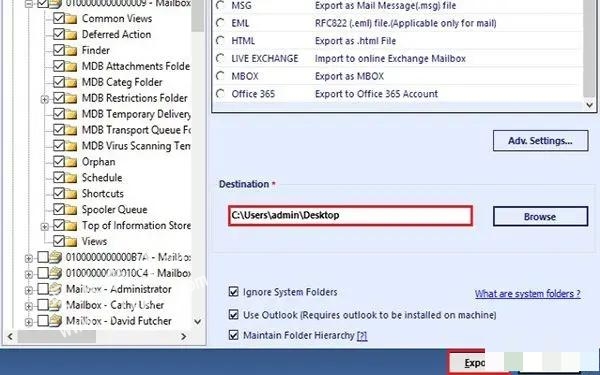Image resolution: width=600 pixels, height=375 pixels.
Task: Click the MDB Restrictions Folder icon
Action: 71,98
